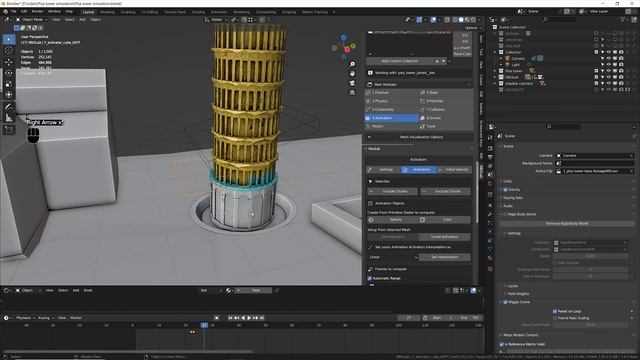Viewport: 640px width, 360px height.
Task: Open the Help menu
Action: (69, 11)
